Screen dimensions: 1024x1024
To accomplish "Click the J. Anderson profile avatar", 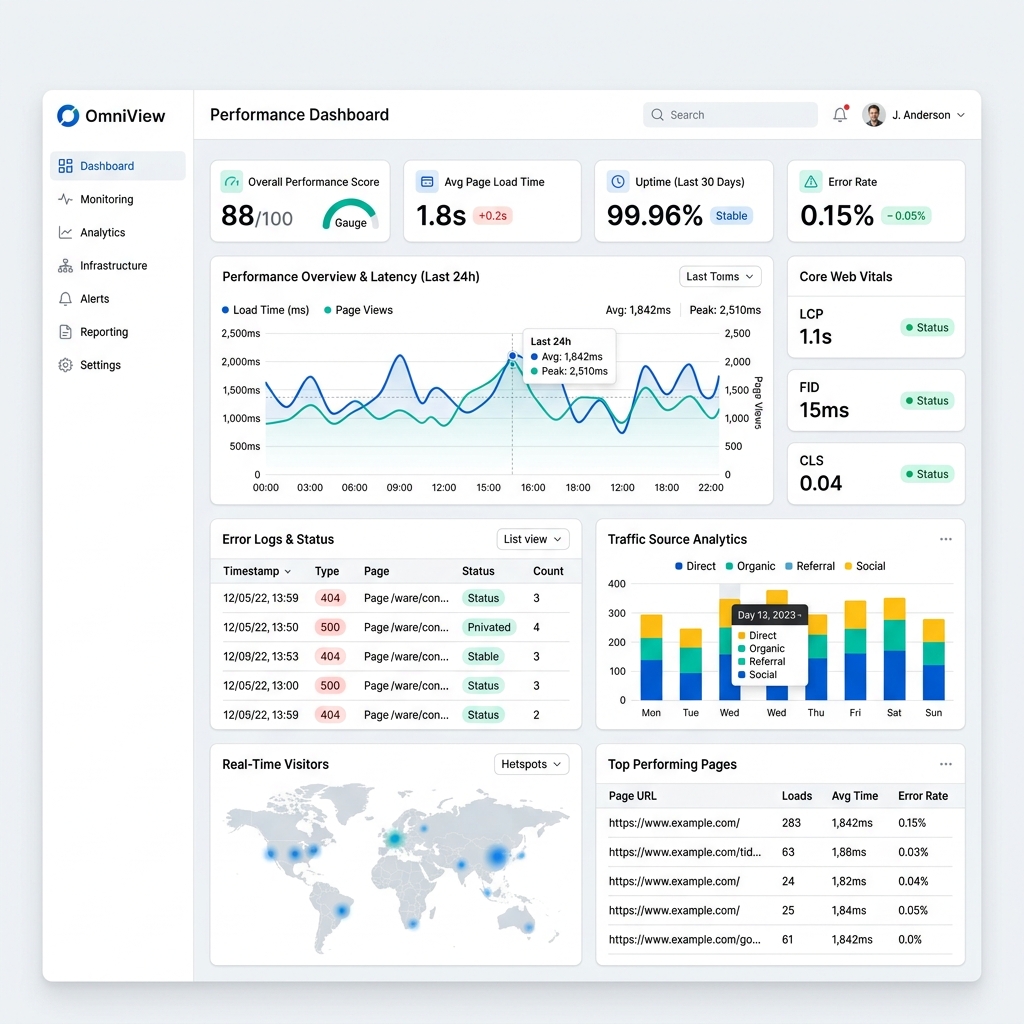I will point(874,115).
